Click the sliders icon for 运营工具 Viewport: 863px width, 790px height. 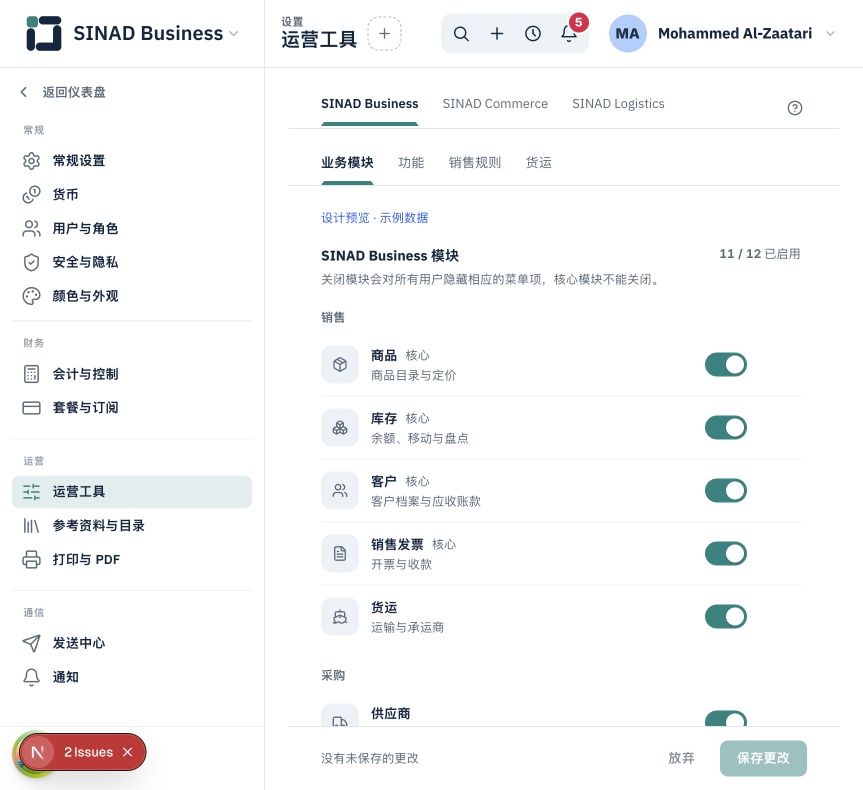coord(31,492)
